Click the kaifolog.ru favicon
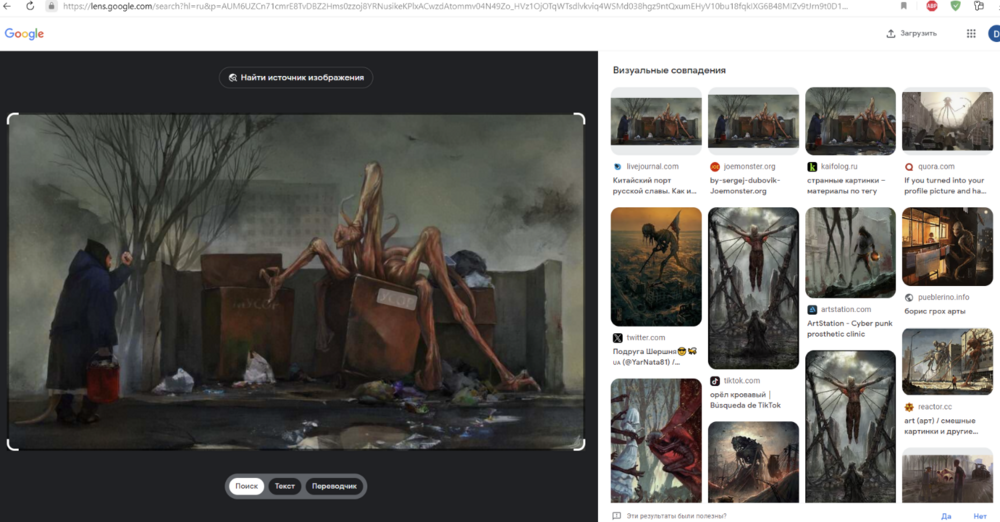 tap(812, 167)
